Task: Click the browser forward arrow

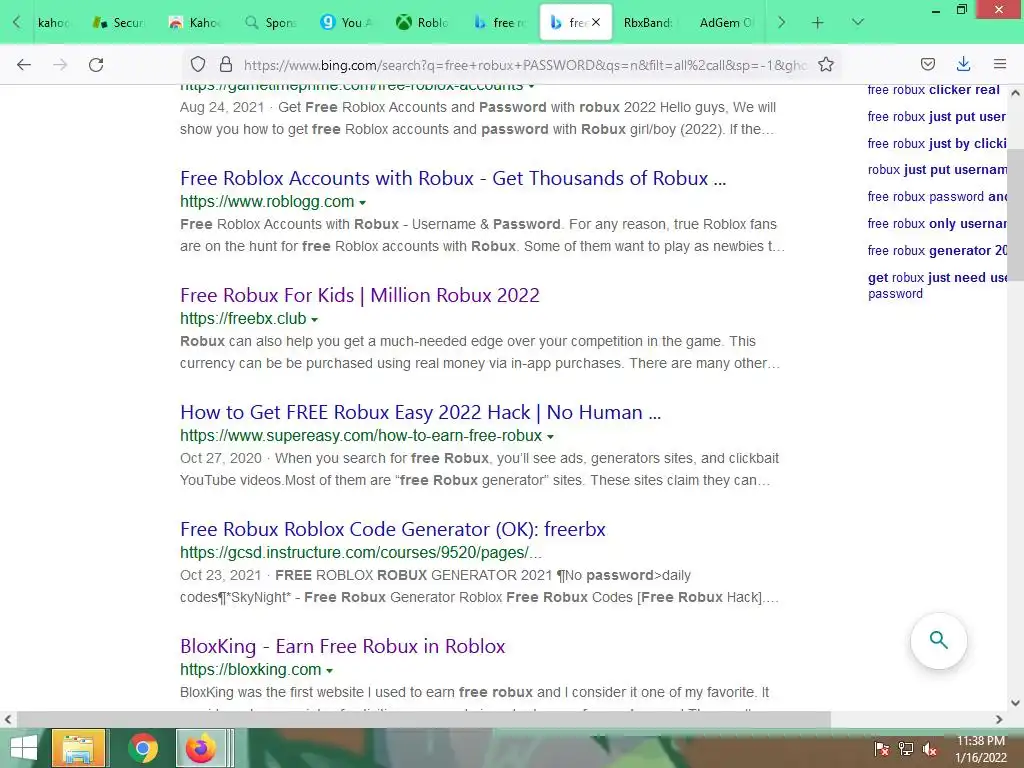Action: 60,65
